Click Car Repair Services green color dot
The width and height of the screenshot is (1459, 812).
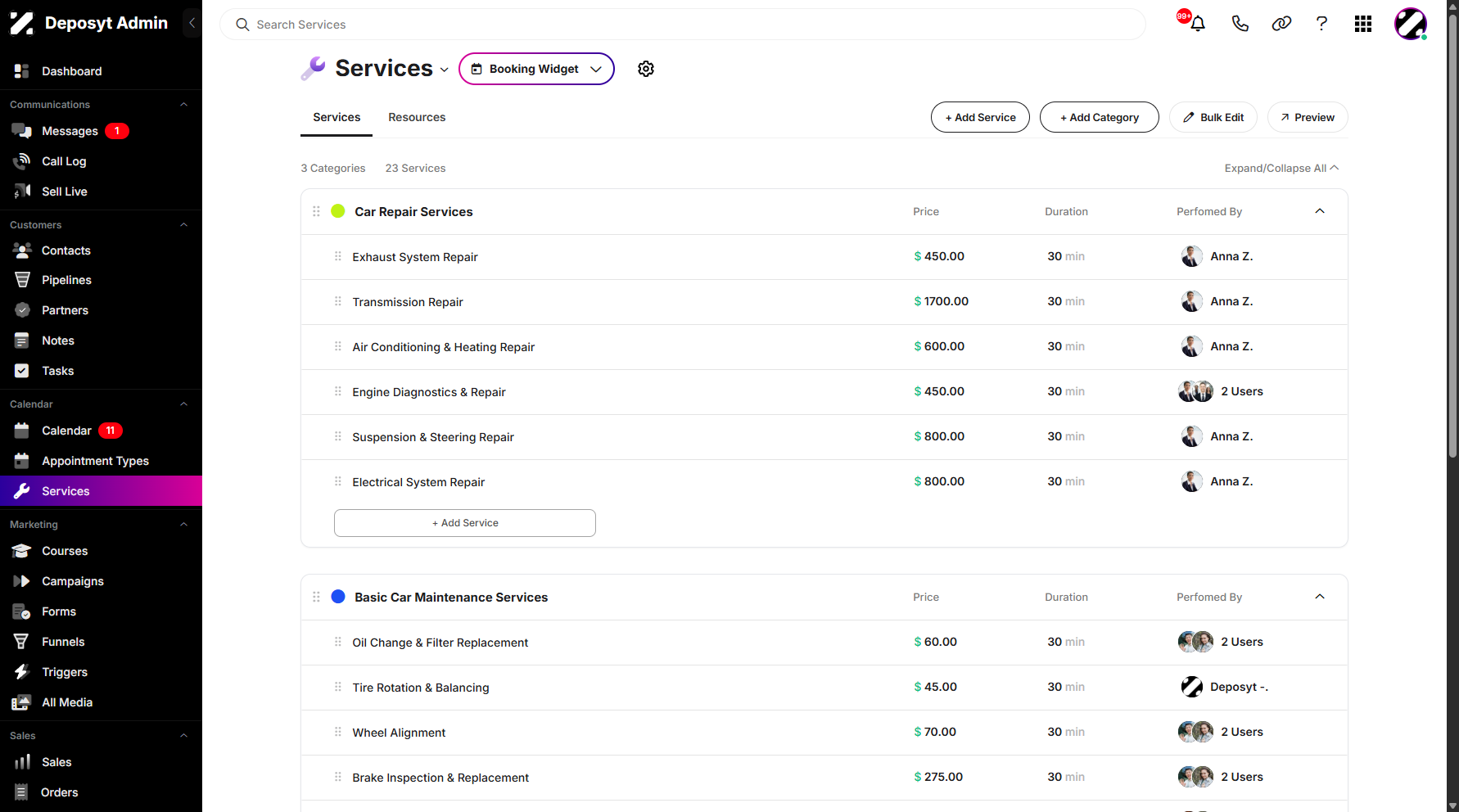(337, 211)
